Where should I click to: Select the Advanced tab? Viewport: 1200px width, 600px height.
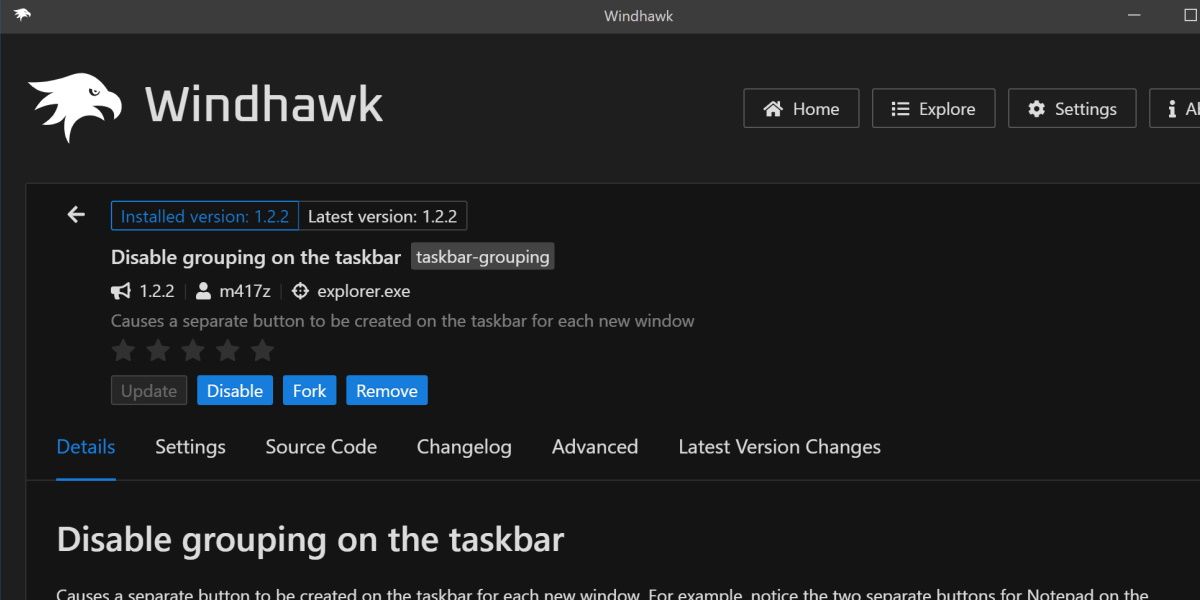594,447
